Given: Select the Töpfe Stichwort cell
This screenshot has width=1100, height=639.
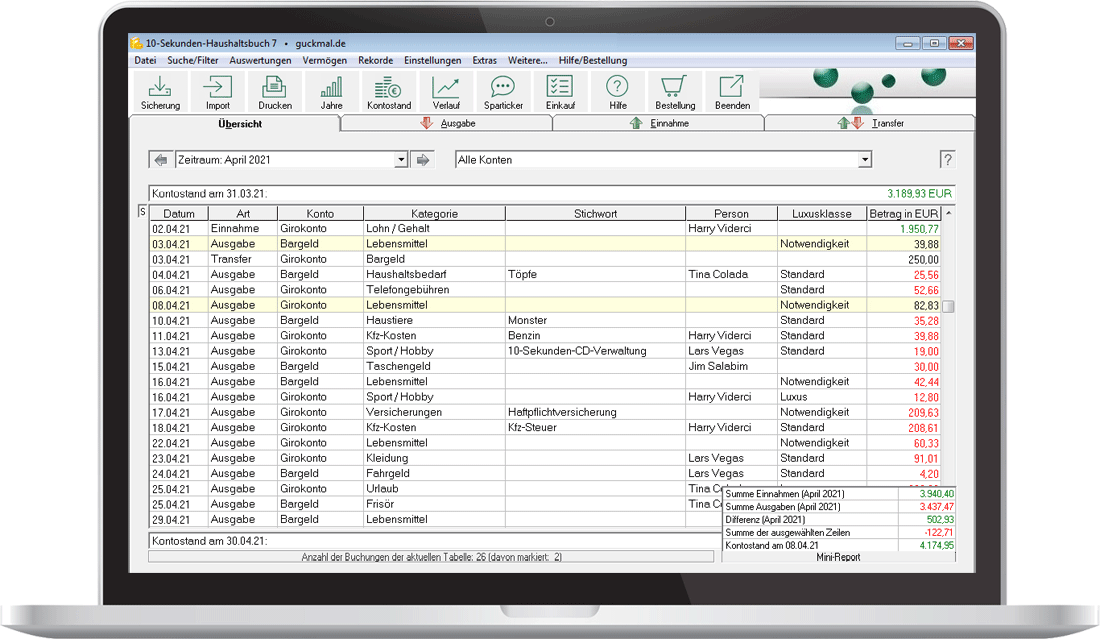Looking at the screenshot, I should pyautogui.click(x=595, y=274).
